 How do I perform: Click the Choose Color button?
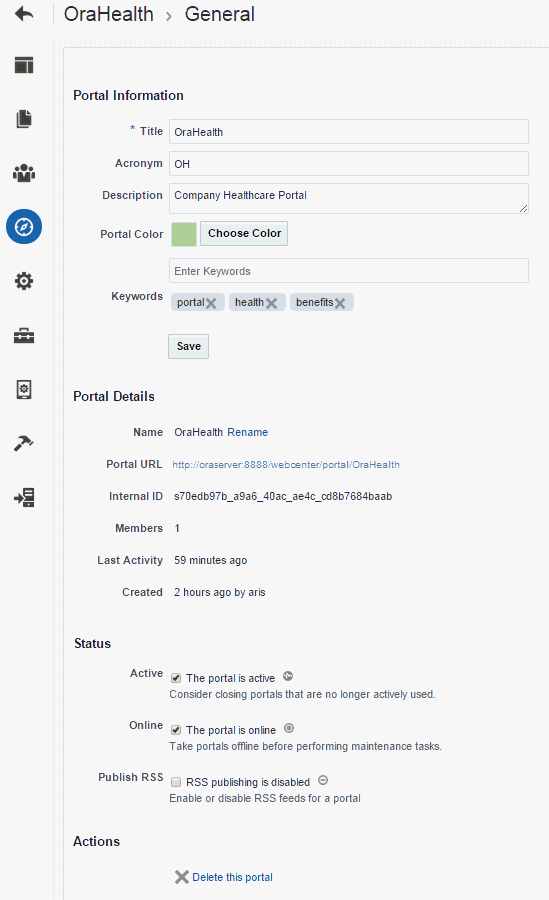244,234
